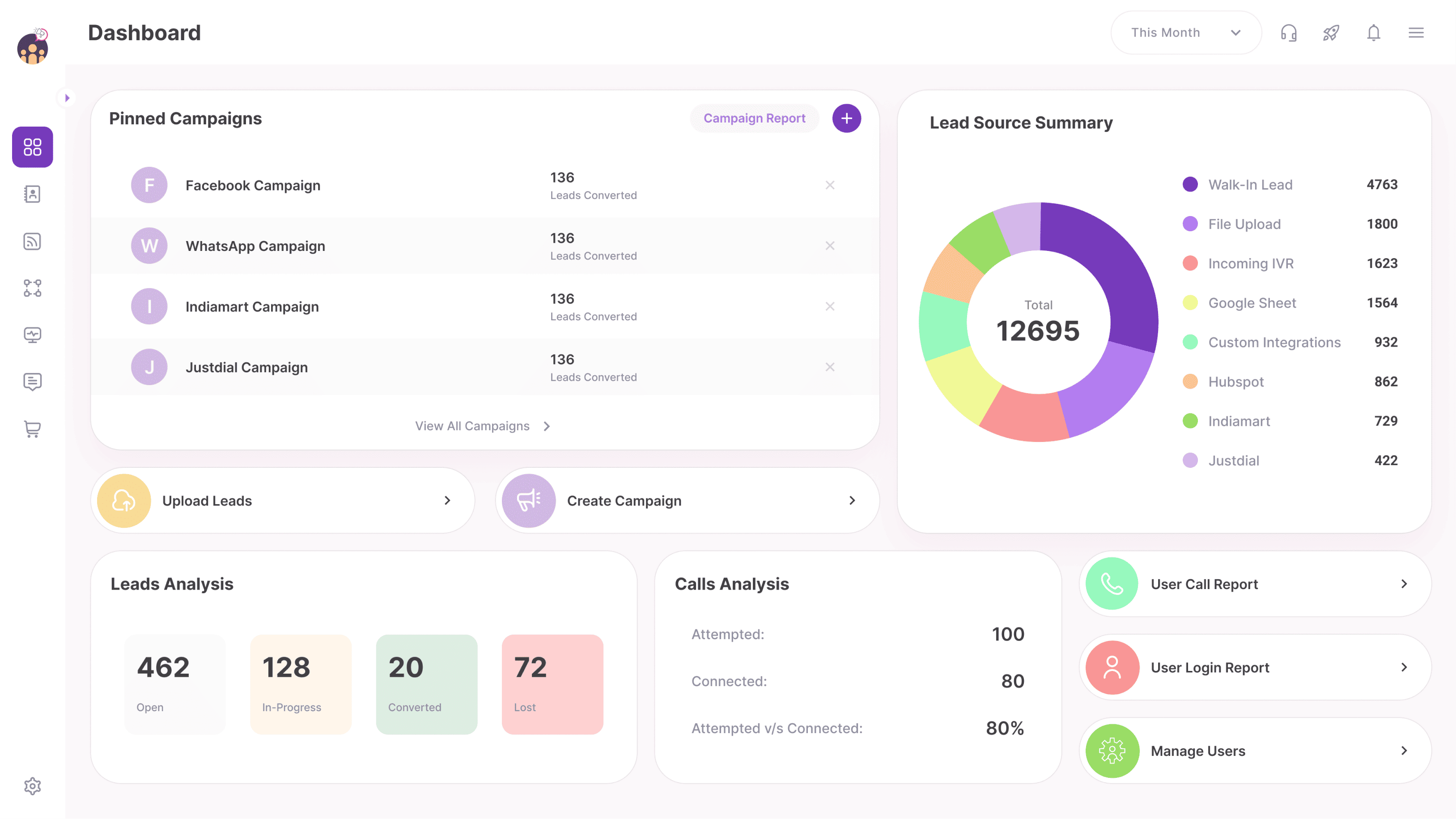Viewport: 1456px width, 819px height.
Task: Open support via the headset icon
Action: (1289, 32)
